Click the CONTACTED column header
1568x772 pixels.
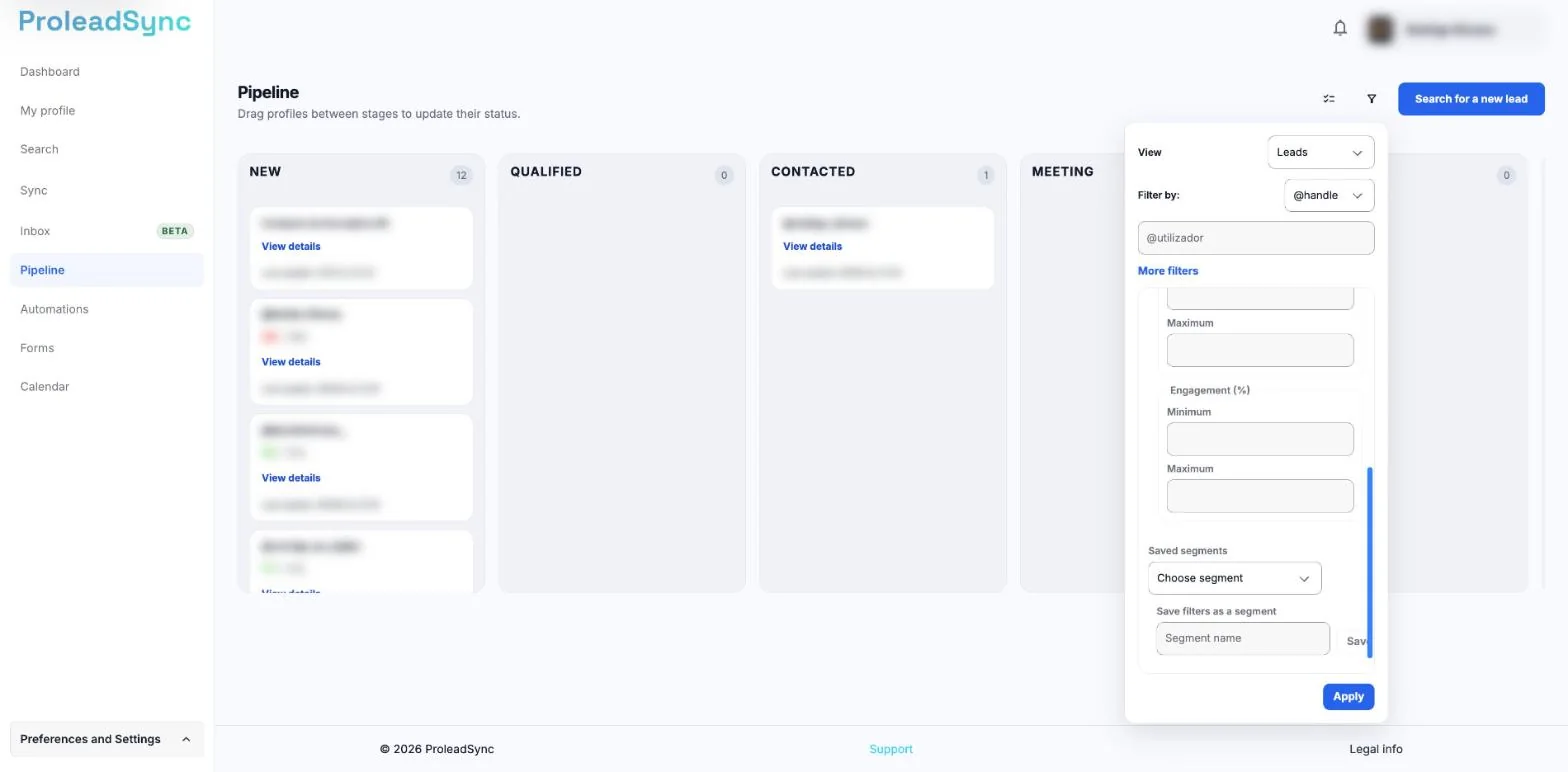pyautogui.click(x=813, y=172)
